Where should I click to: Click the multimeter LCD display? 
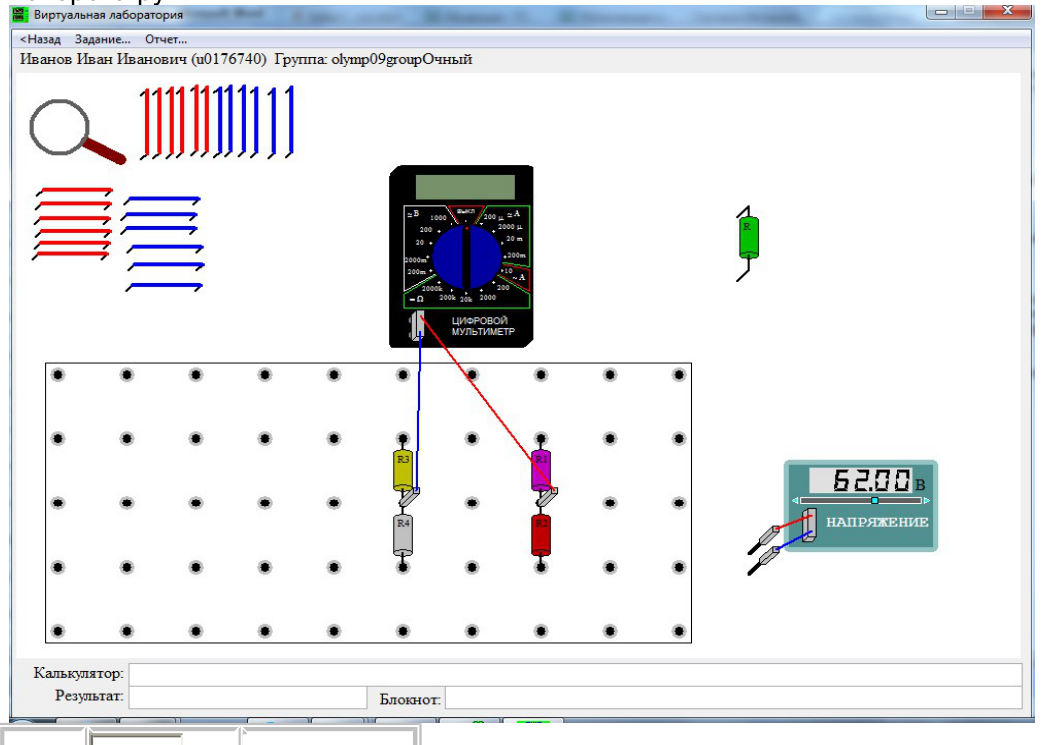465,187
